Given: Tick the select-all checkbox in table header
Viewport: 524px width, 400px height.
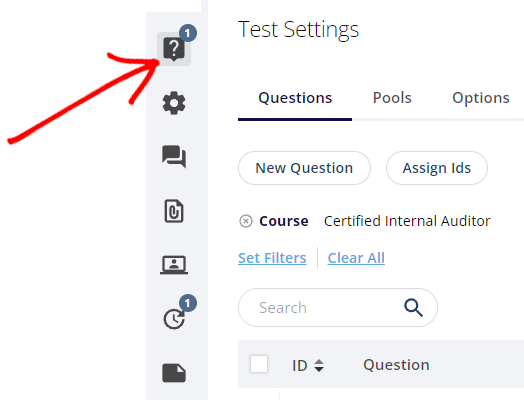Looking at the screenshot, I should [x=259, y=364].
